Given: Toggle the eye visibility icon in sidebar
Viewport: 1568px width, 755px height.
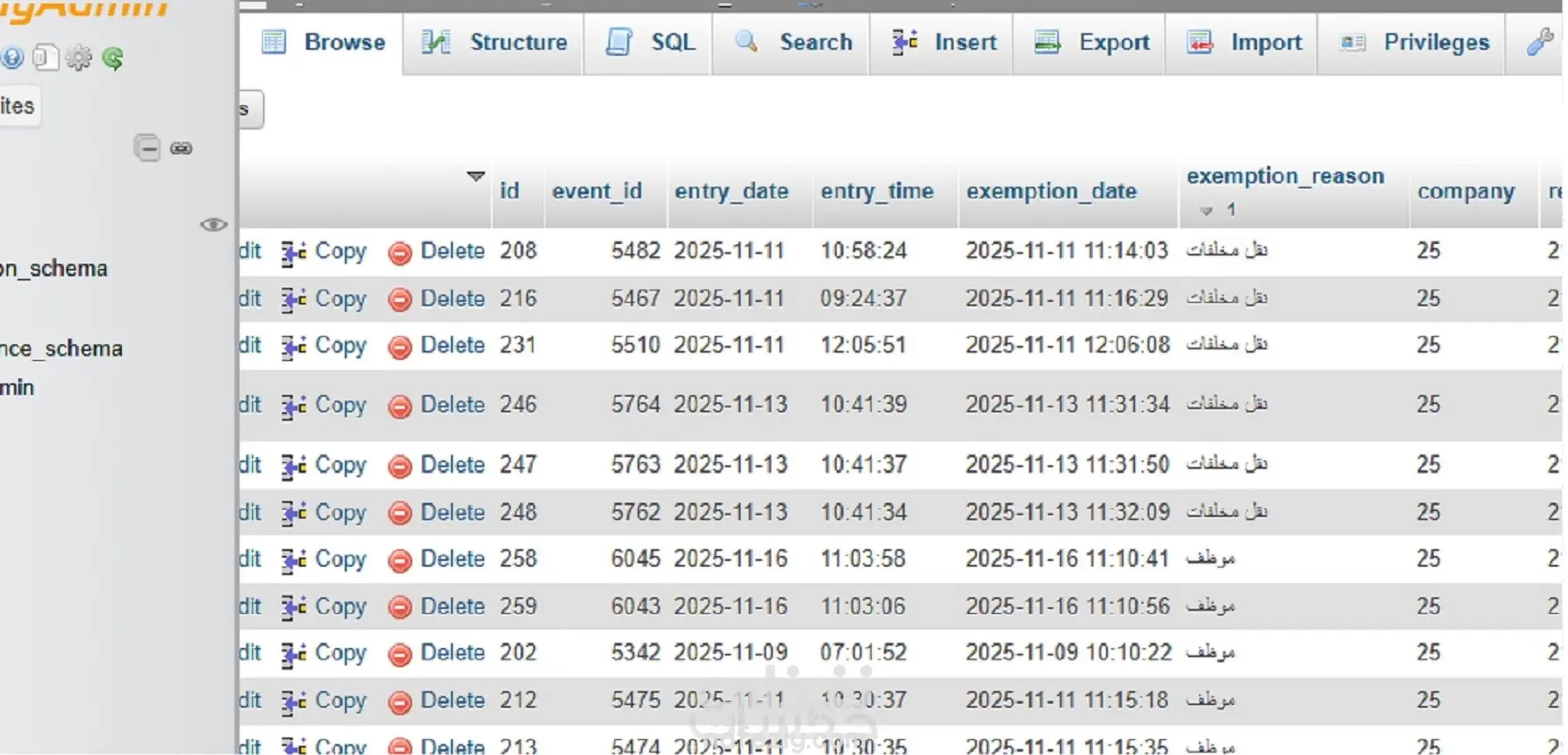Looking at the screenshot, I should click(214, 225).
